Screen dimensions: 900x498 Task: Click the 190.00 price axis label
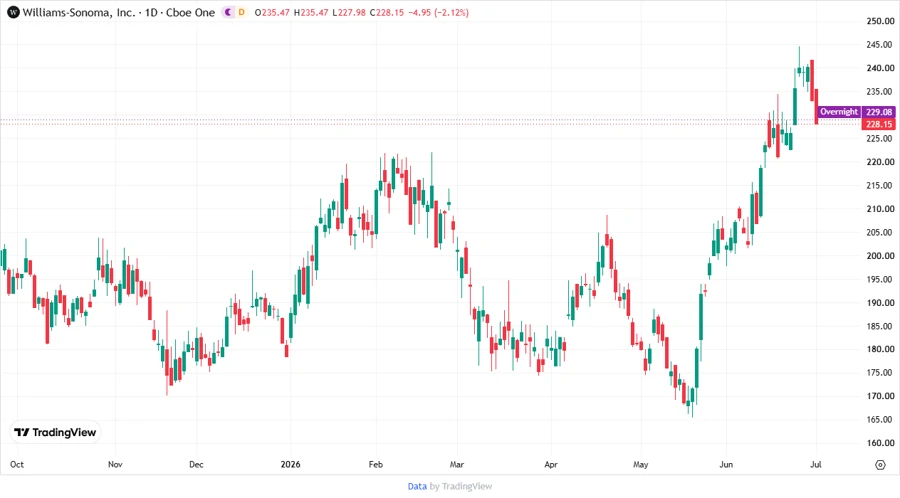(880, 303)
